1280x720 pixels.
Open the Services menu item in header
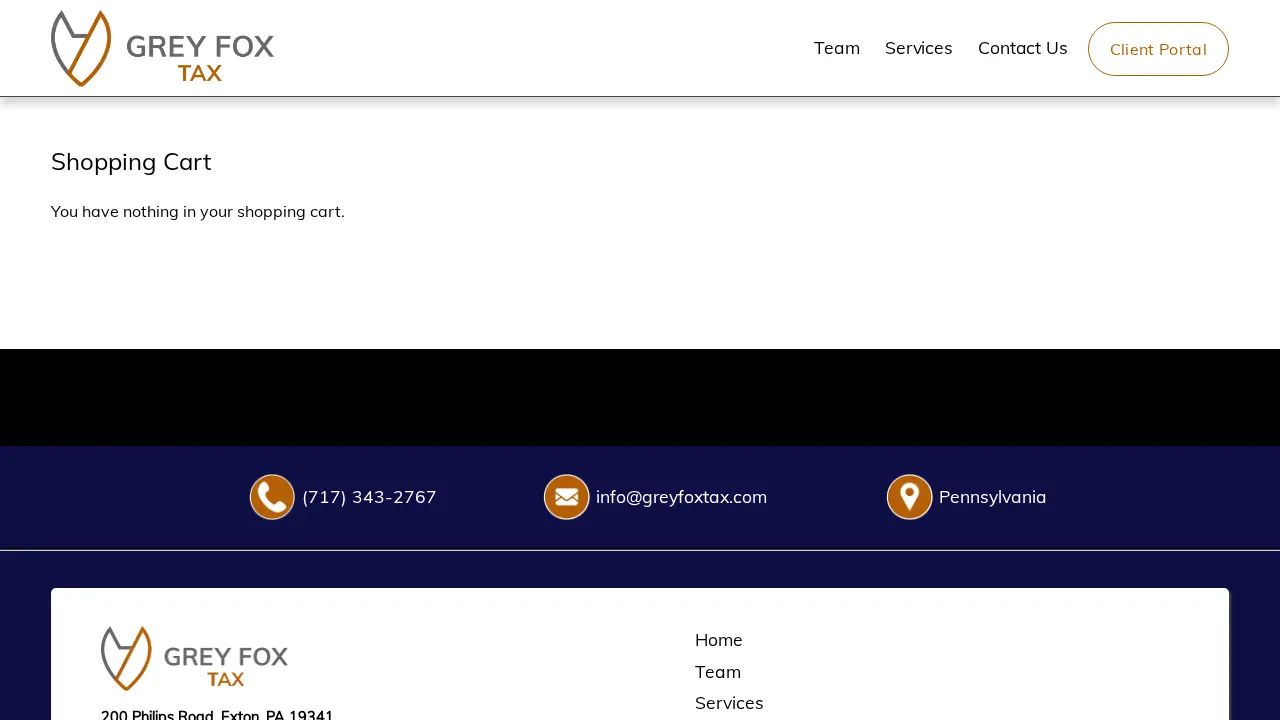[919, 48]
